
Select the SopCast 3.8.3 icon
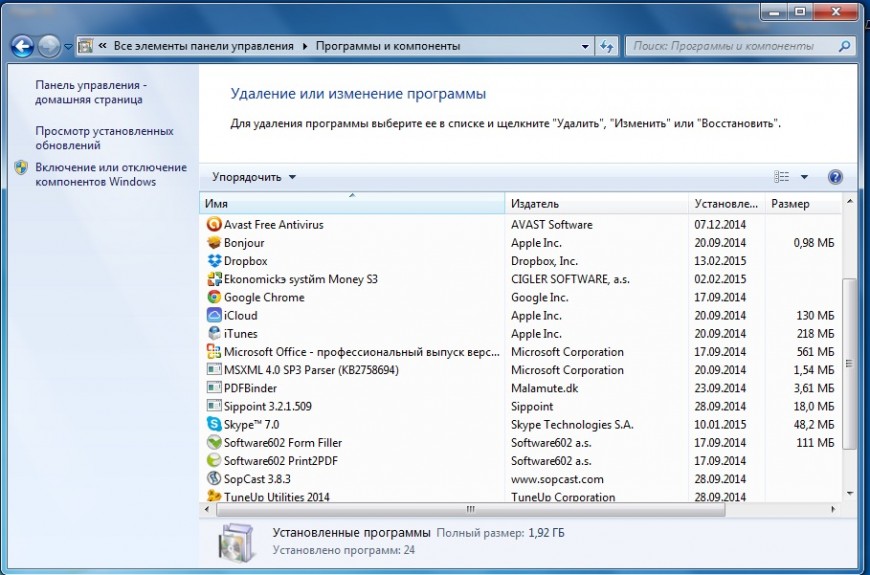[x=214, y=479]
